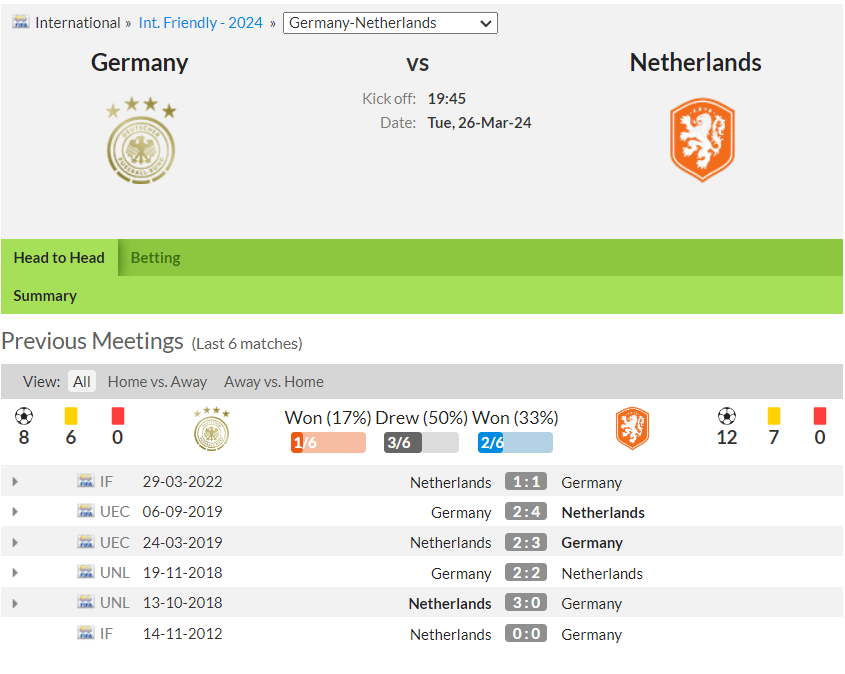The image size is (845, 674).
Task: Open the Summary sub-tab
Action: click(x=45, y=296)
